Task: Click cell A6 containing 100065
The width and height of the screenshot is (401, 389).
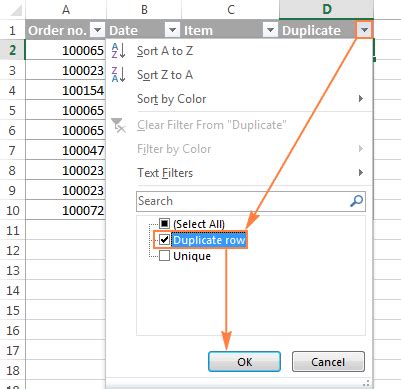Action: (66, 130)
